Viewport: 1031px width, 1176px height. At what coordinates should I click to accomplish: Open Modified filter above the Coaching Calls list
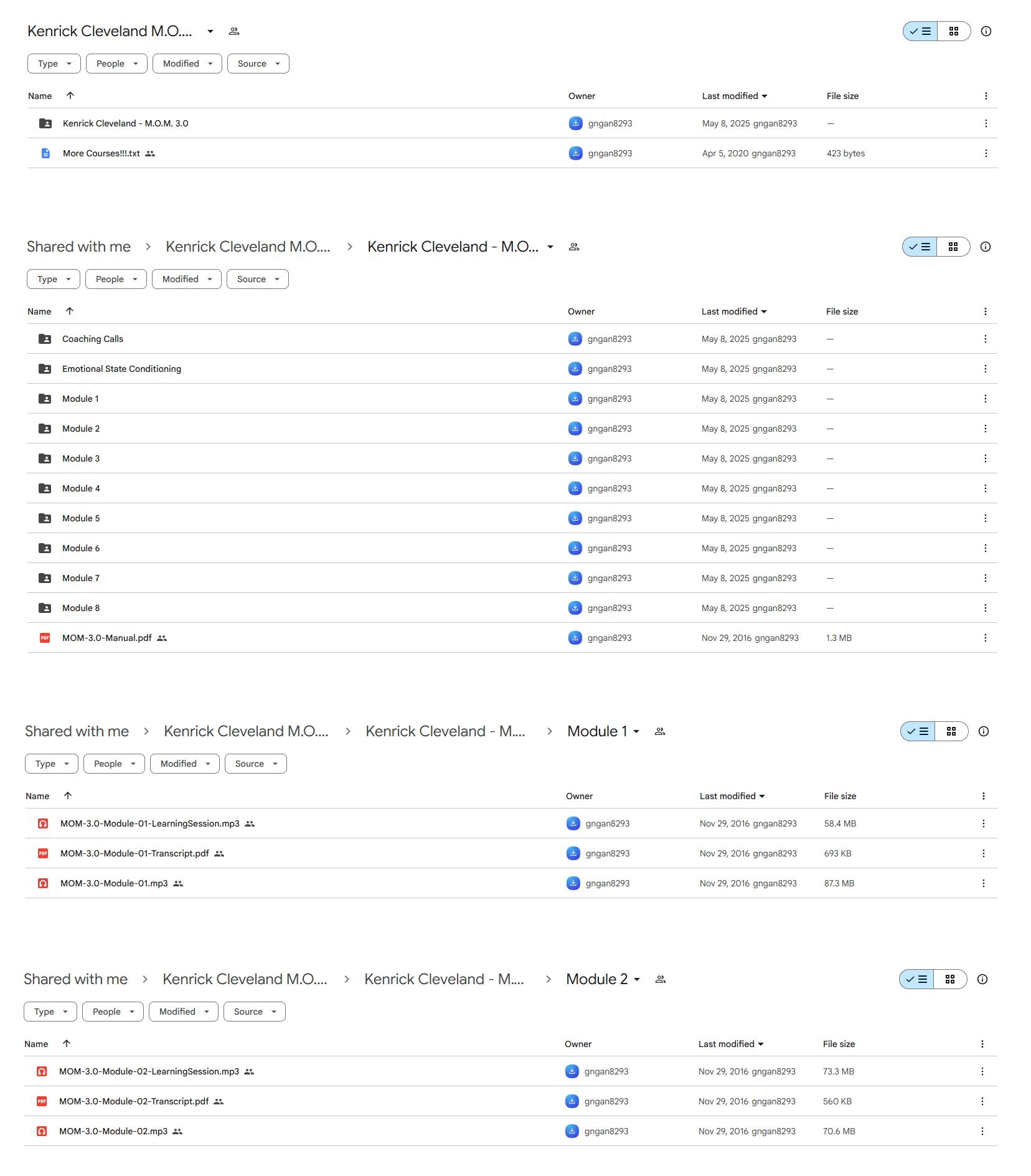(186, 279)
